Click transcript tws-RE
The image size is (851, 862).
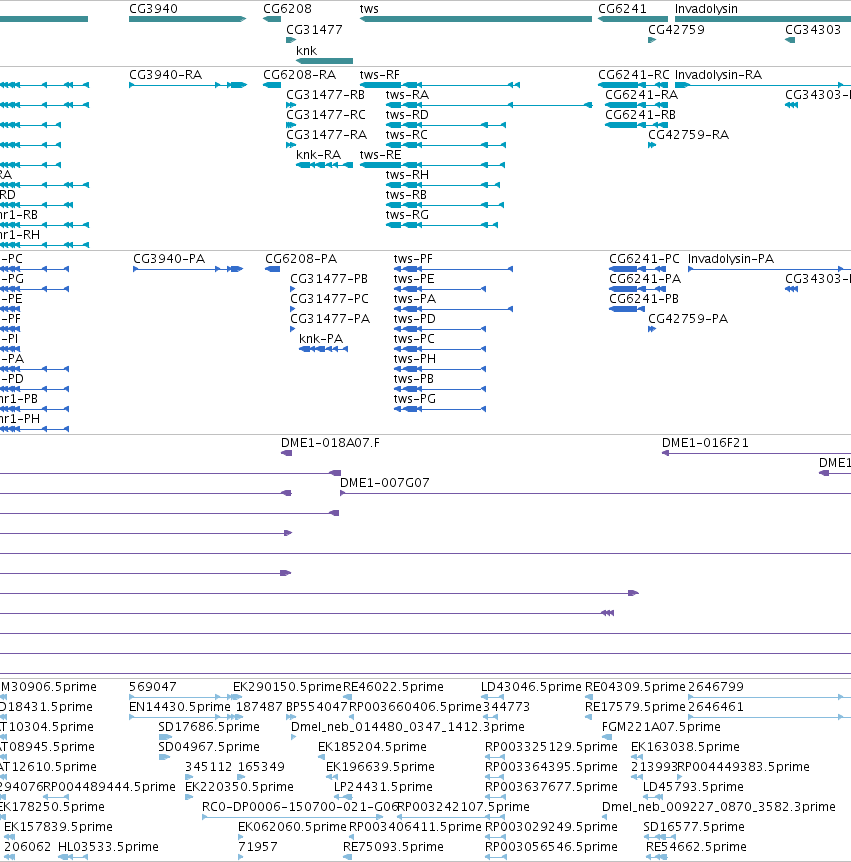[x=432, y=165]
